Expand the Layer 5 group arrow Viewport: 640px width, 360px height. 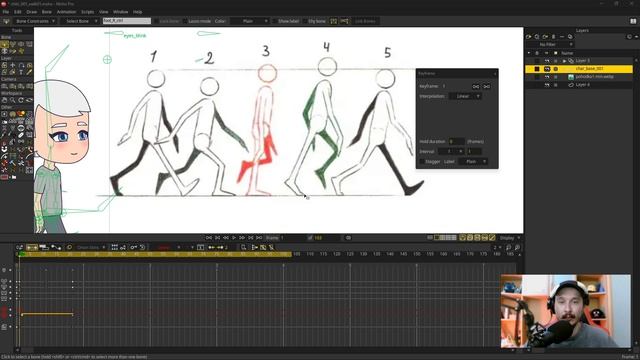564,61
